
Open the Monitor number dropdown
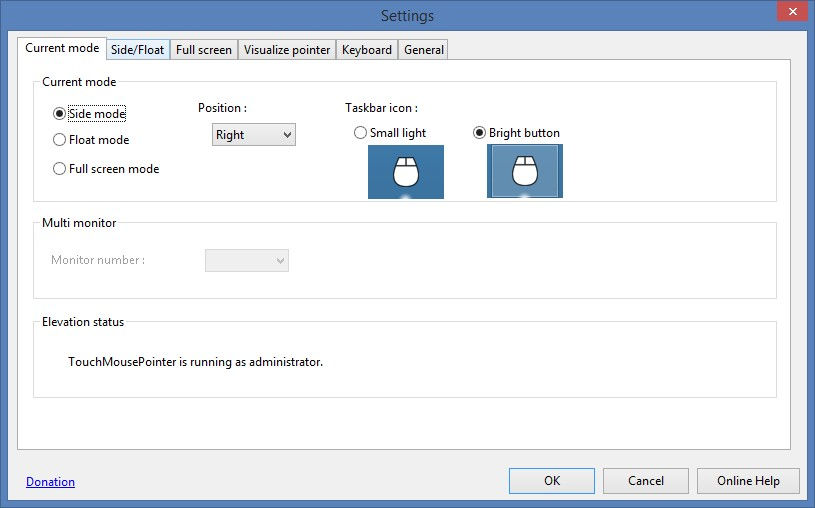[x=247, y=260]
